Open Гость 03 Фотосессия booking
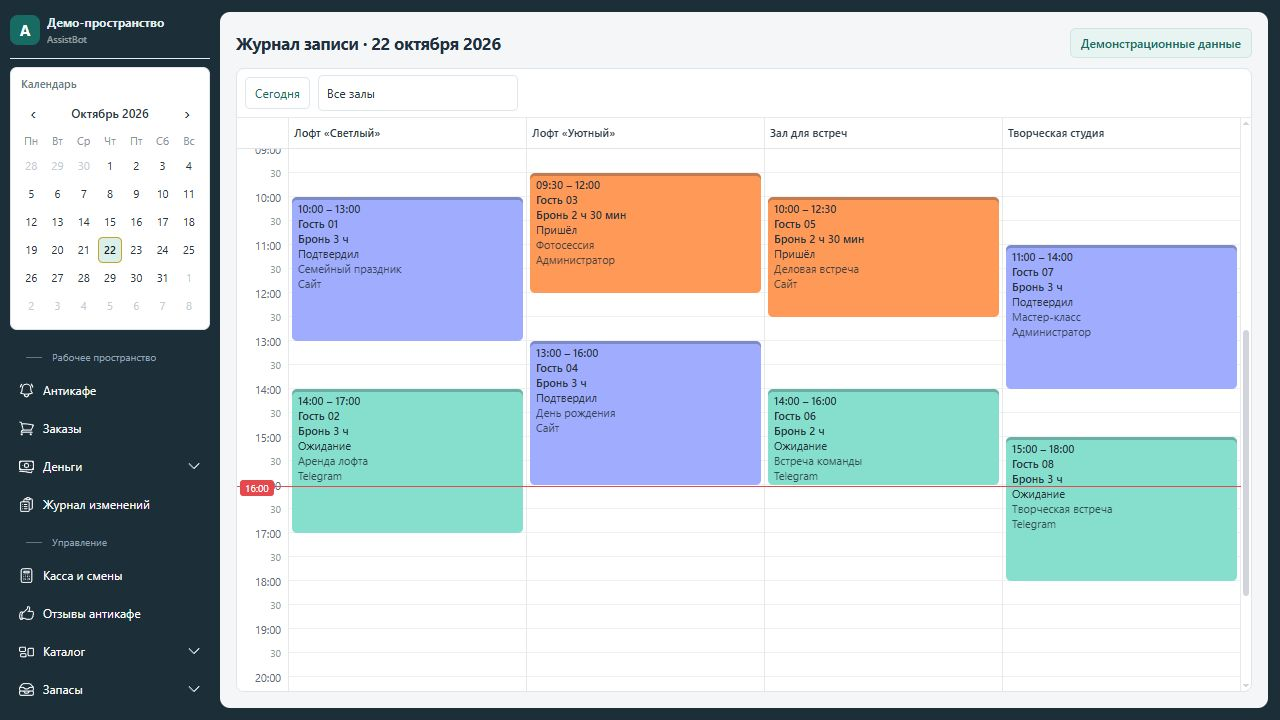This screenshot has width=1280, height=720. tap(645, 233)
